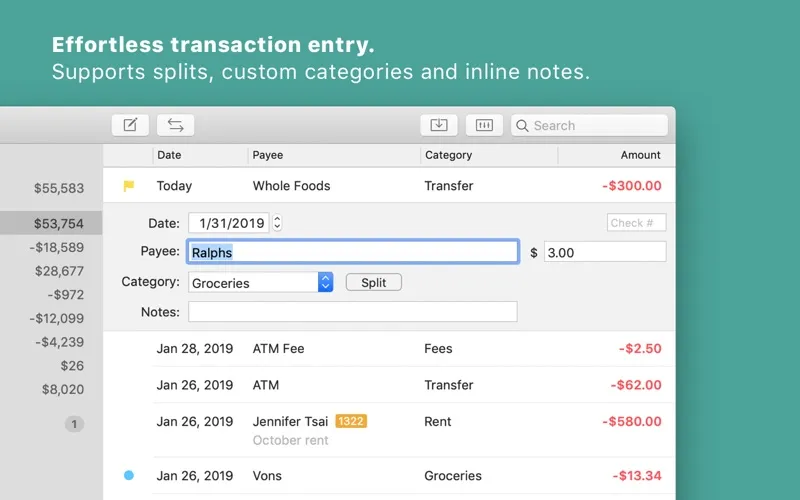Click the import download toolbar icon
Image resolution: width=800 pixels, height=500 pixels.
coord(439,125)
